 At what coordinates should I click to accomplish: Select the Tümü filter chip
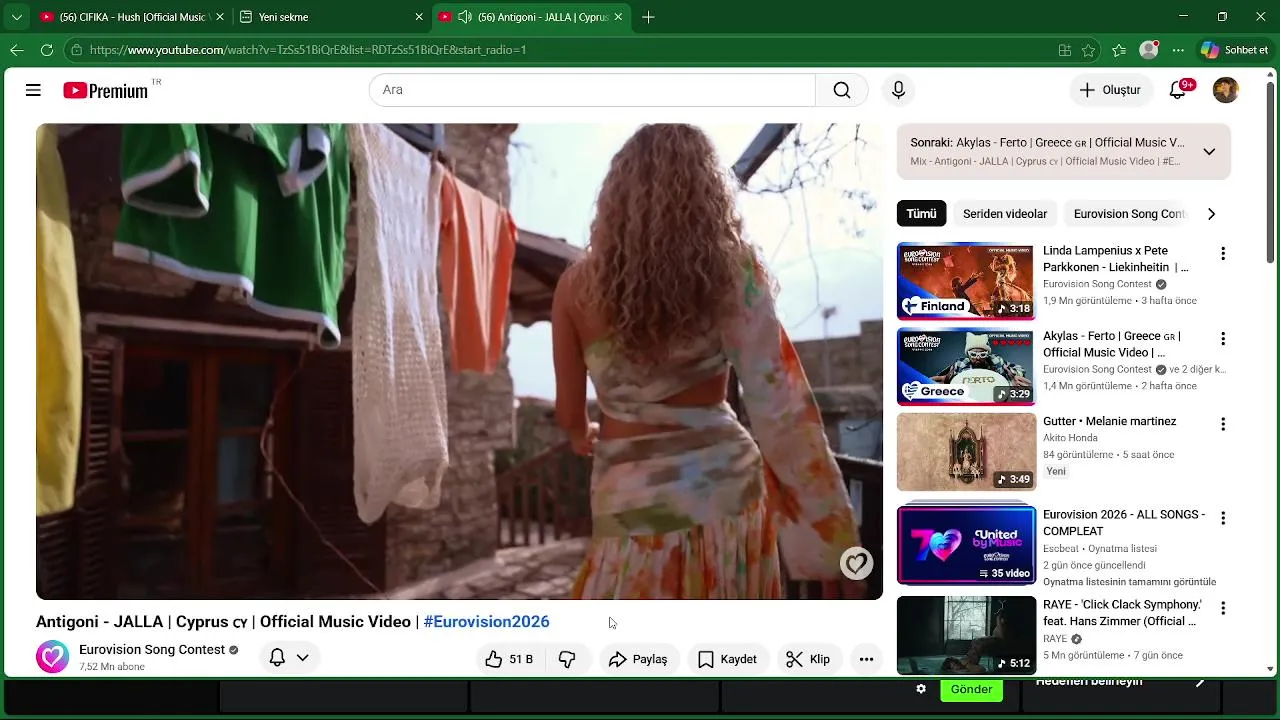921,214
